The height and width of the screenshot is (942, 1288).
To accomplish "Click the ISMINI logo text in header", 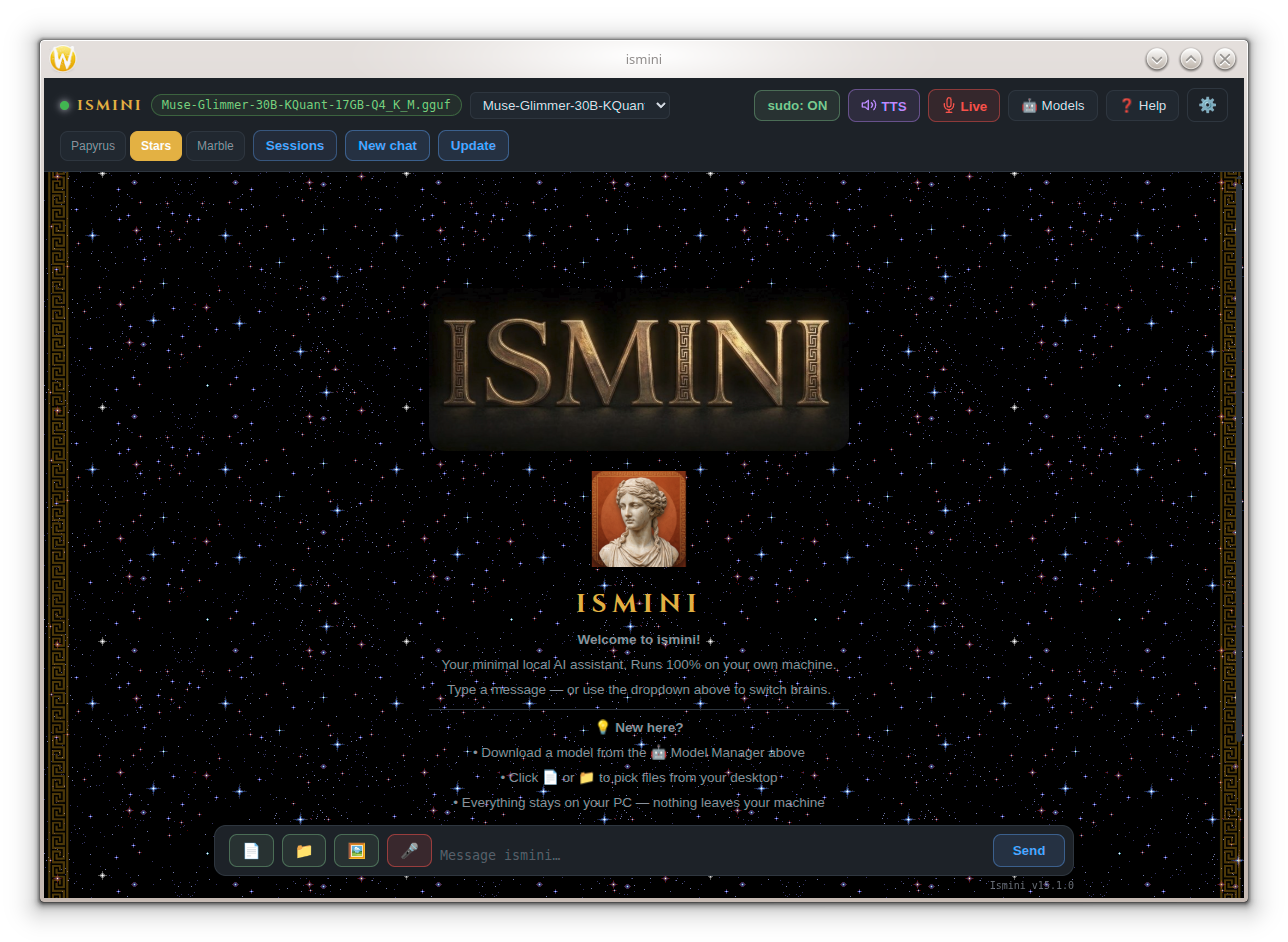I will tap(109, 105).
